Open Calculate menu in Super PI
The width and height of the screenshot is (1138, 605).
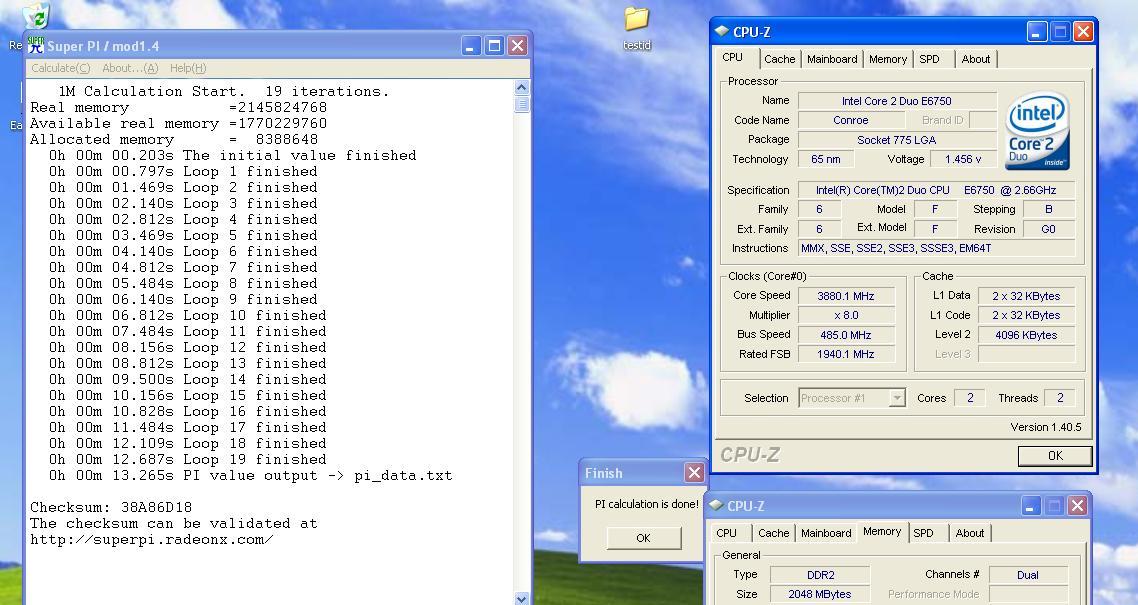click(x=61, y=67)
